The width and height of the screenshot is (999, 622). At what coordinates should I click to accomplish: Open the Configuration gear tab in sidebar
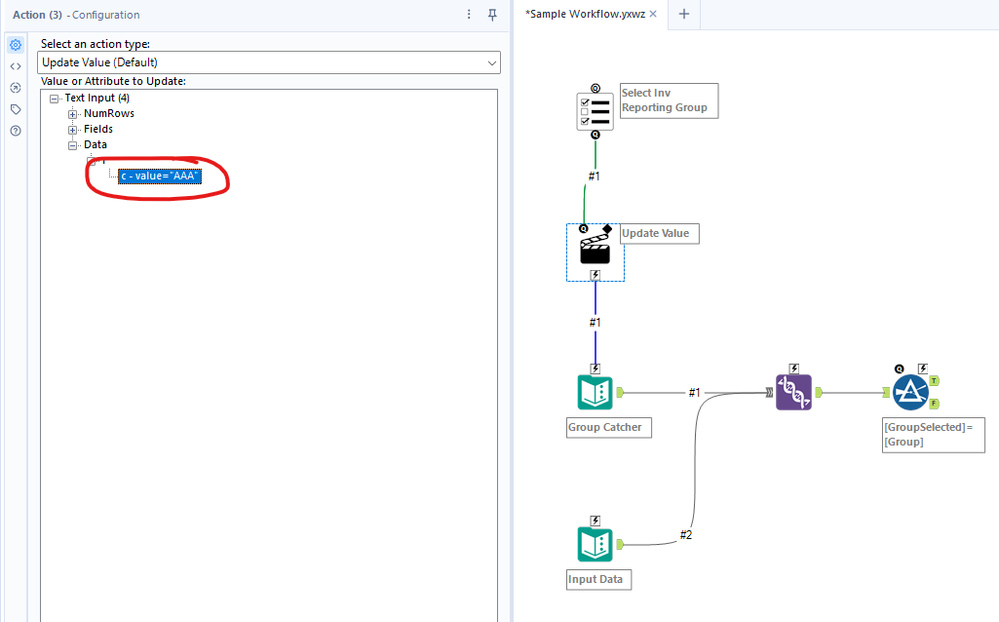coord(16,45)
